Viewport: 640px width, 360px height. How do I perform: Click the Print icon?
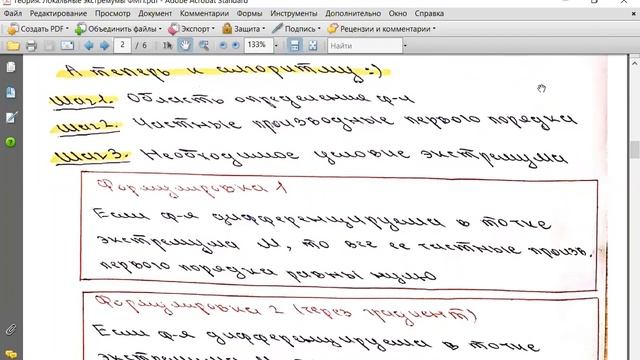31,45
